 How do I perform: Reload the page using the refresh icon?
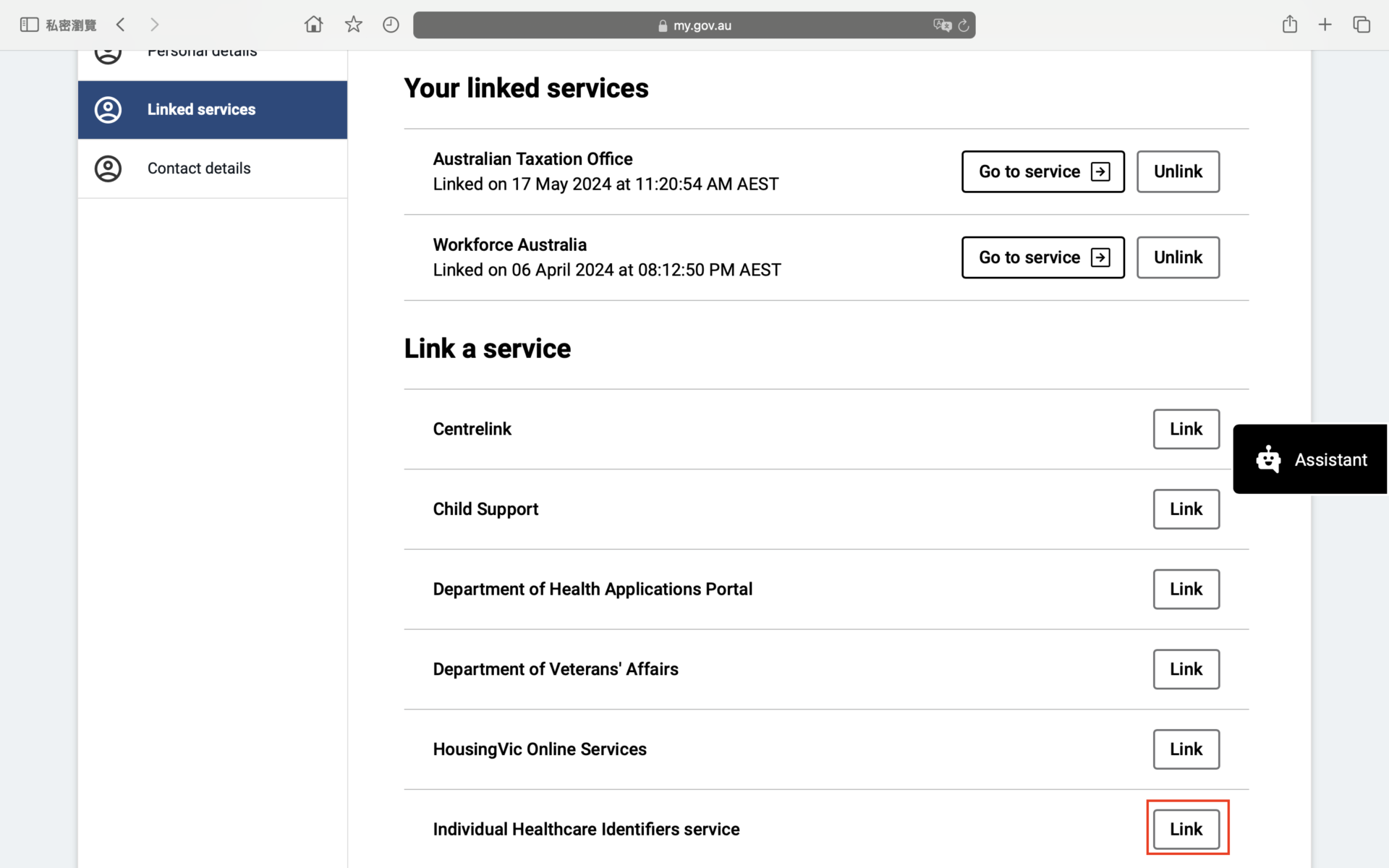pos(964,25)
